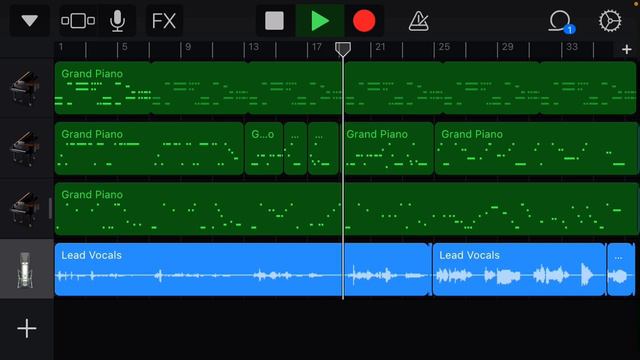Screen dimensions: 640x360
Task: Click bar 21 on the timeline ruler
Action: pyautogui.click(x=380, y=47)
